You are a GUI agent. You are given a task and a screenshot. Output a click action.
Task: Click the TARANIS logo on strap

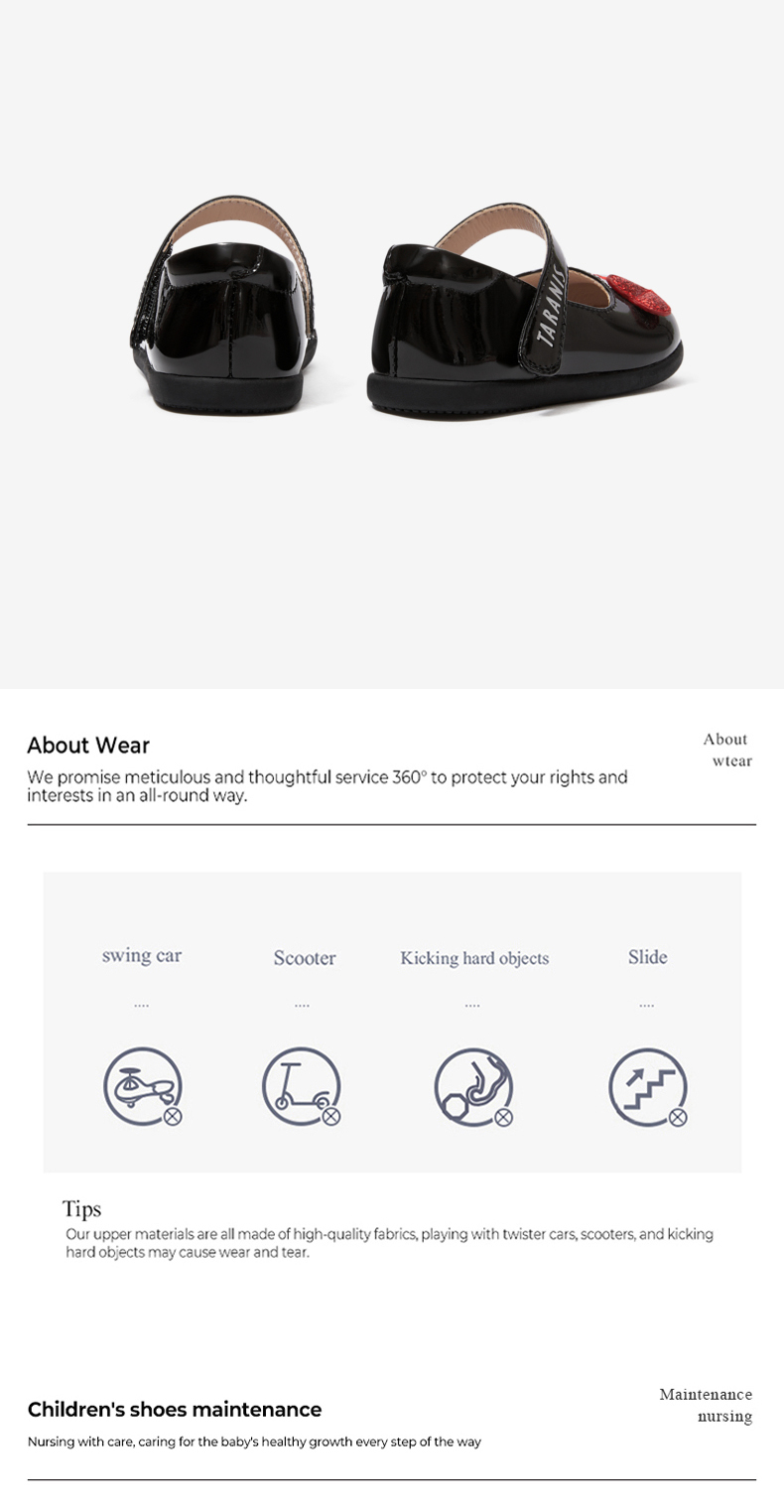[x=553, y=305]
